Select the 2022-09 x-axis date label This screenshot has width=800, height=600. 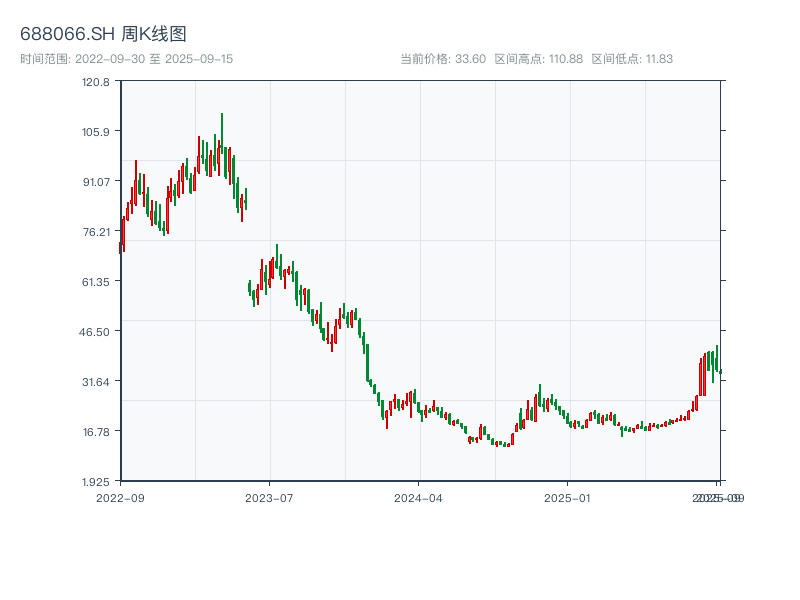coord(120,497)
